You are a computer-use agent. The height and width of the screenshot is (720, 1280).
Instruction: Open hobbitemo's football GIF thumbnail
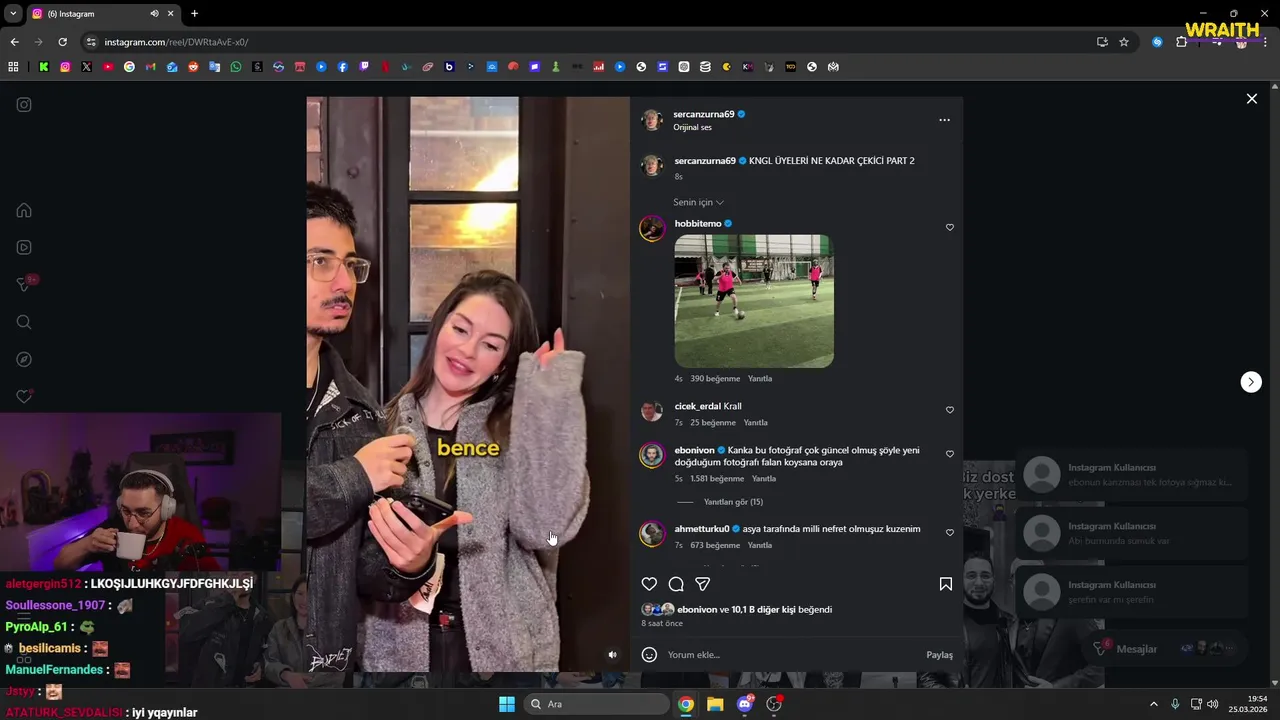pyautogui.click(x=754, y=301)
